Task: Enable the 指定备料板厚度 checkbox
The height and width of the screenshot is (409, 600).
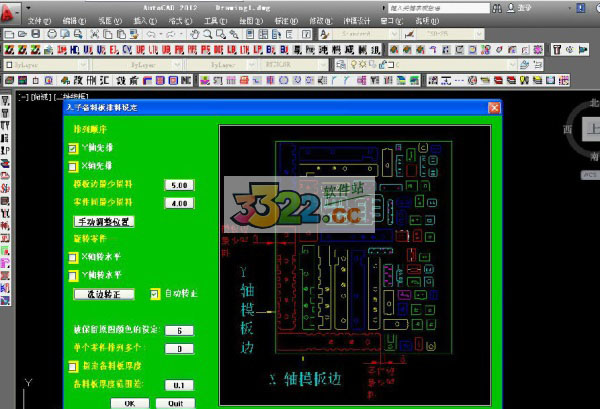Action: tap(72, 367)
